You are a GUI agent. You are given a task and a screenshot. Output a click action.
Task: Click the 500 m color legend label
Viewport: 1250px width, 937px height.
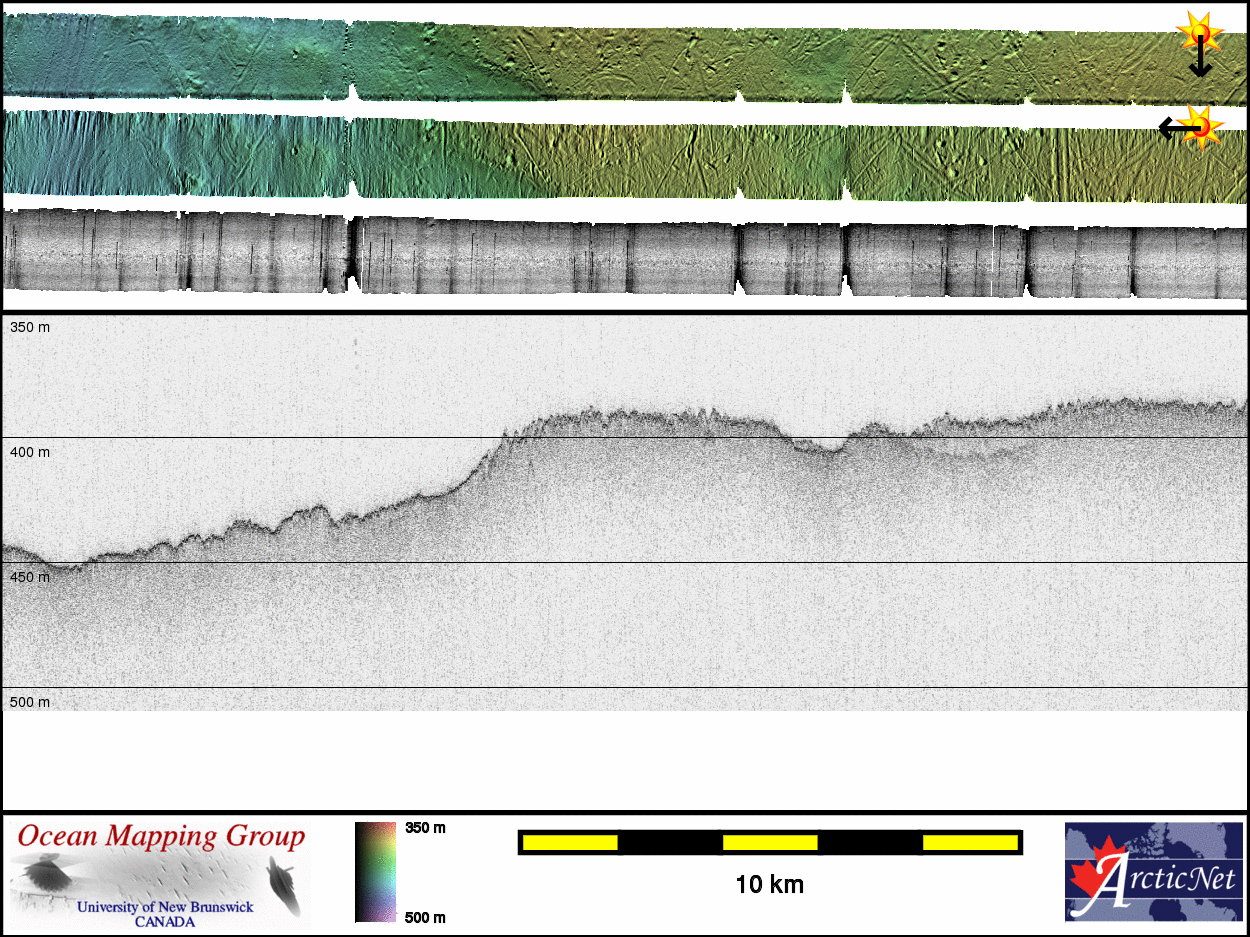pyautogui.click(x=425, y=917)
